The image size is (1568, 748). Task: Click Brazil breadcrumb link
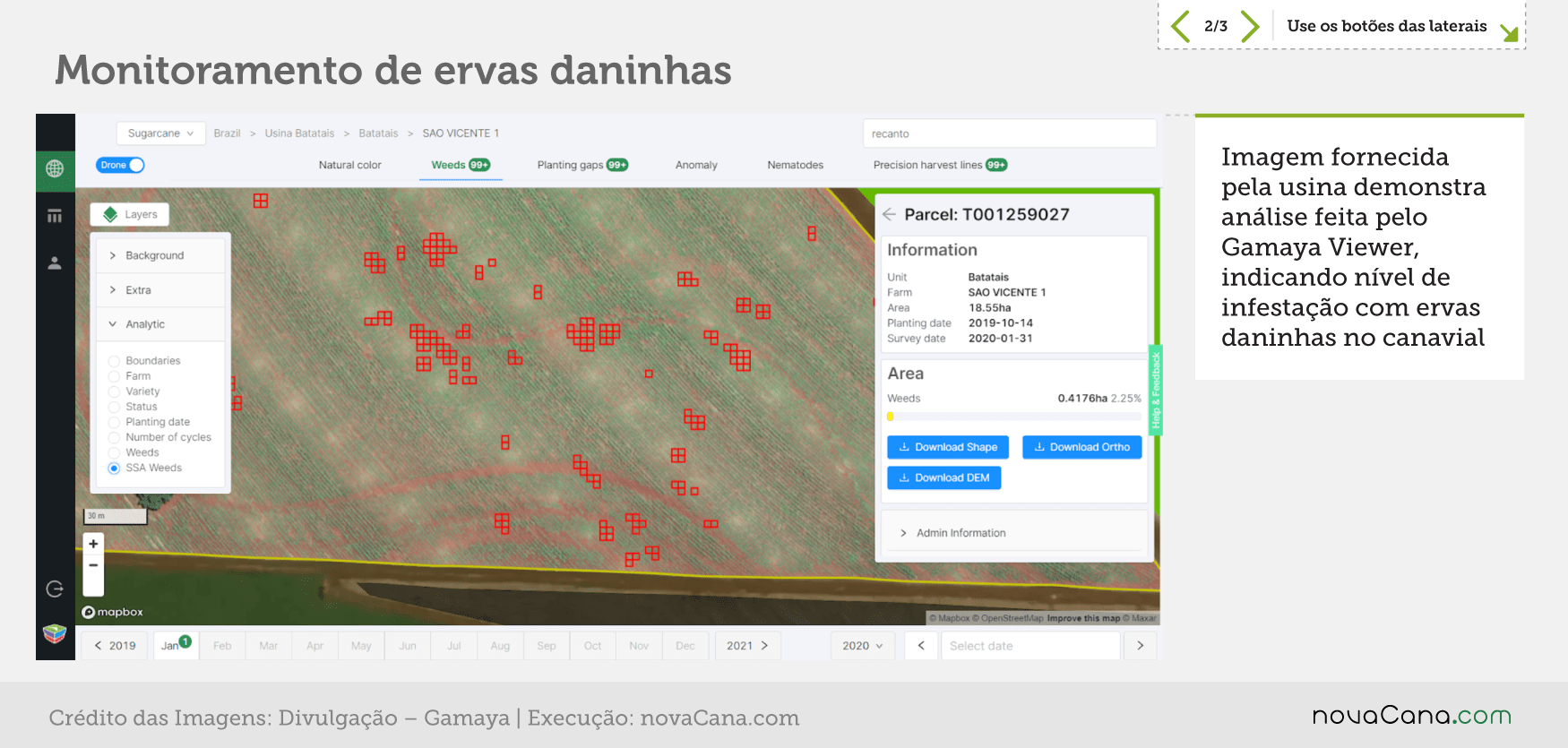point(227,133)
